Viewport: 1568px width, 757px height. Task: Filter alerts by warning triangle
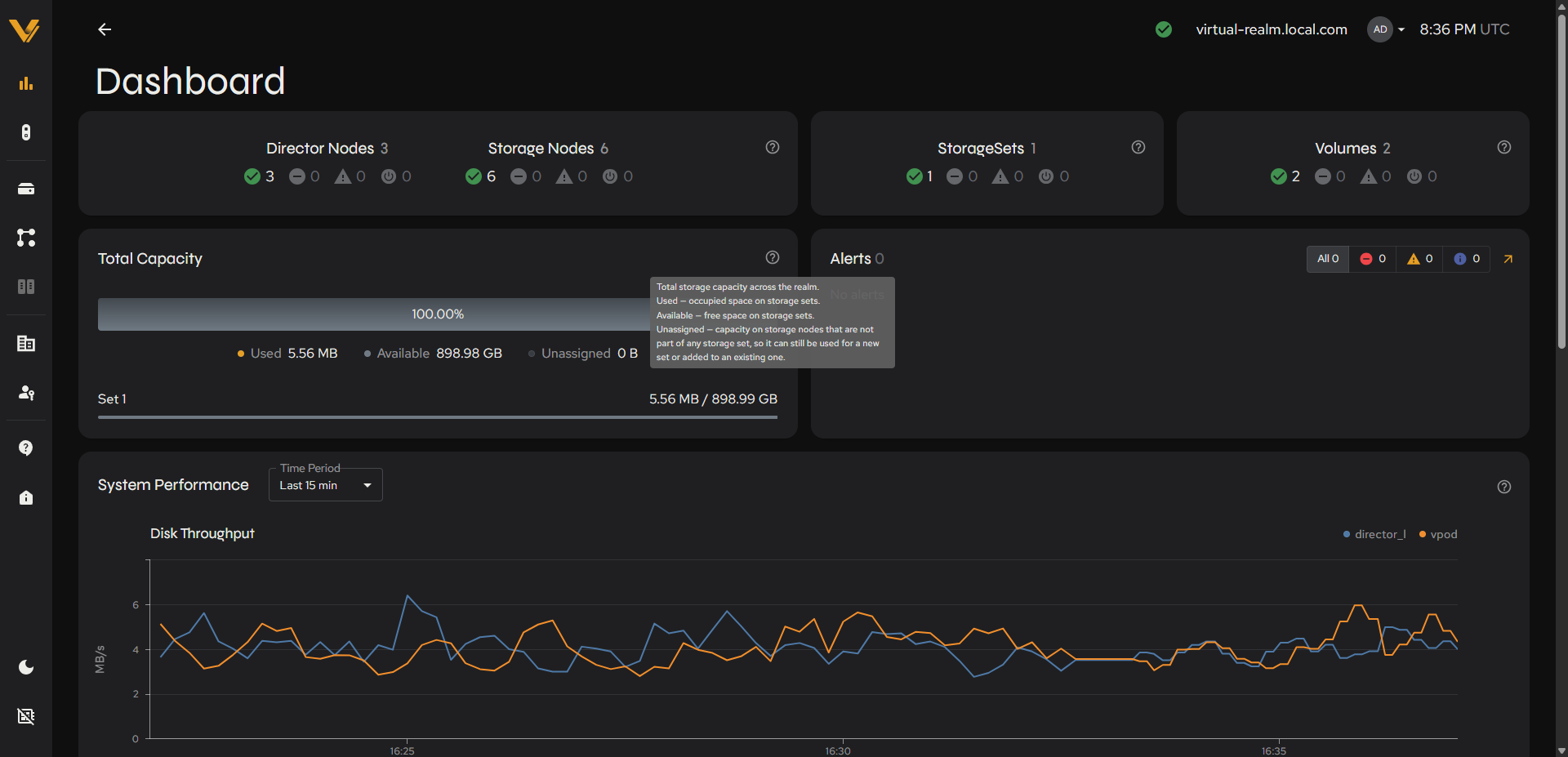(1420, 259)
